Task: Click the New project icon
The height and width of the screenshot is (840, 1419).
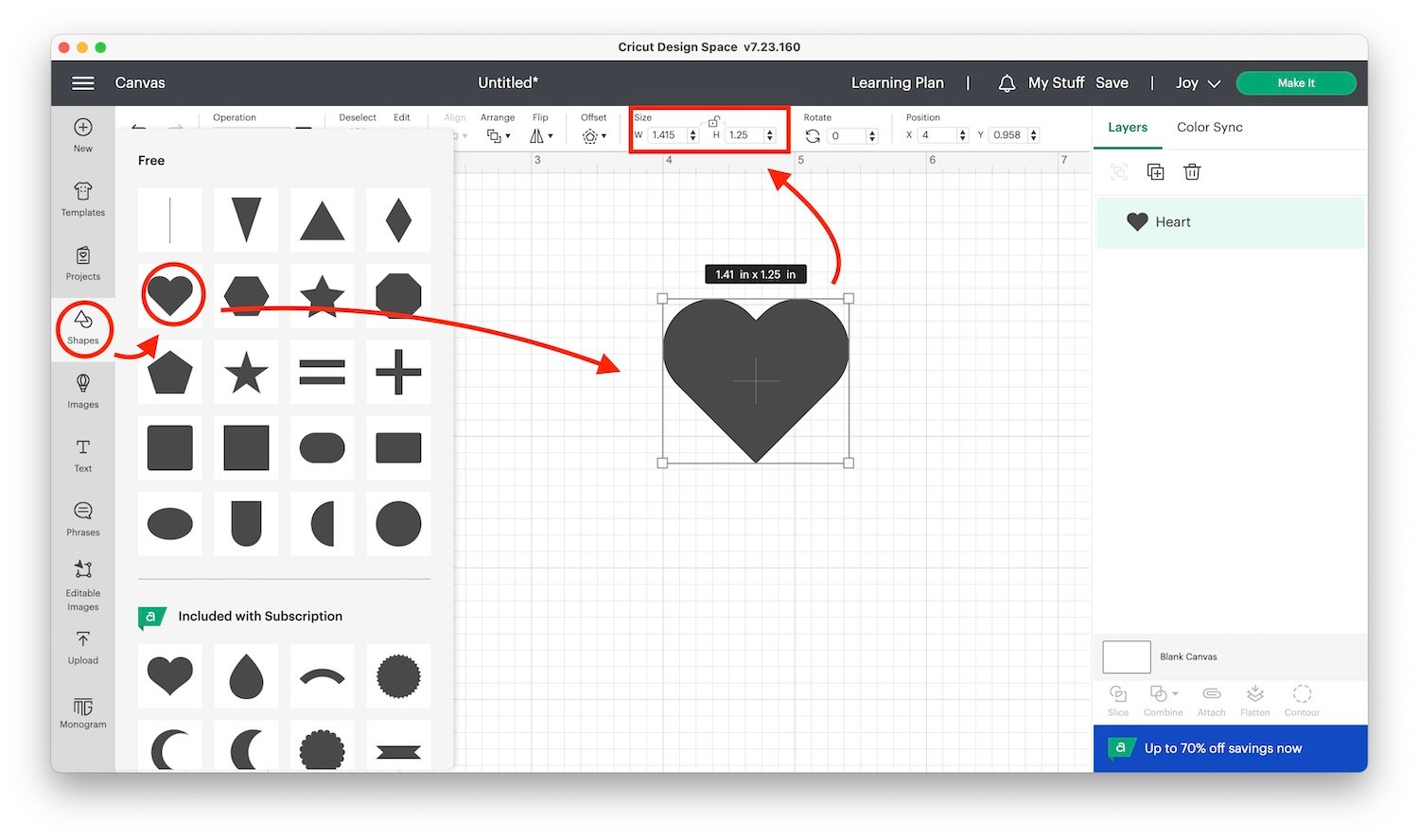Action: pyautogui.click(x=83, y=128)
